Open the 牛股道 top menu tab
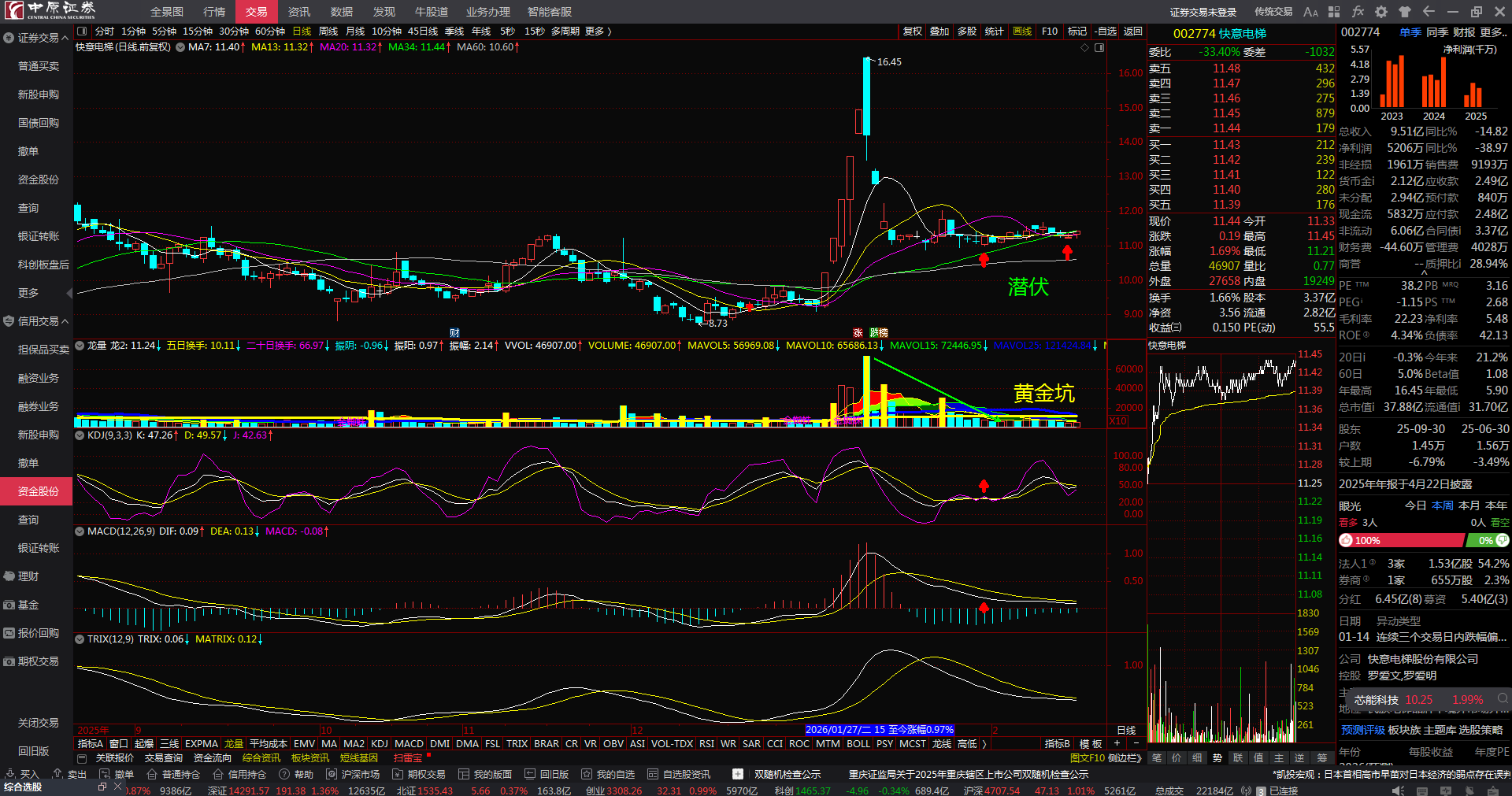This screenshot has height=796, width=1512. point(432,12)
